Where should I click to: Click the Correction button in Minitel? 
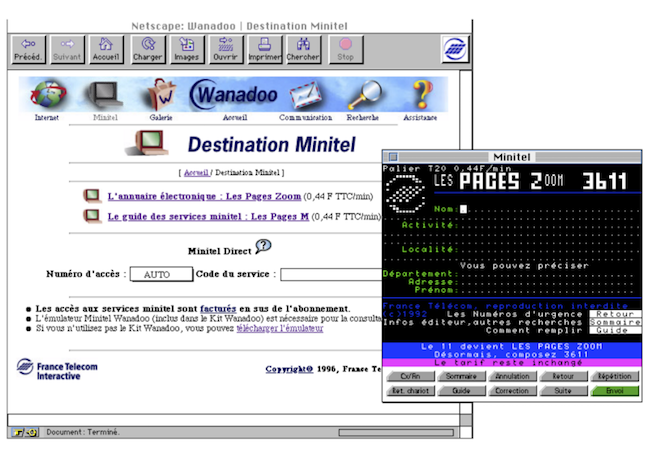(511, 390)
